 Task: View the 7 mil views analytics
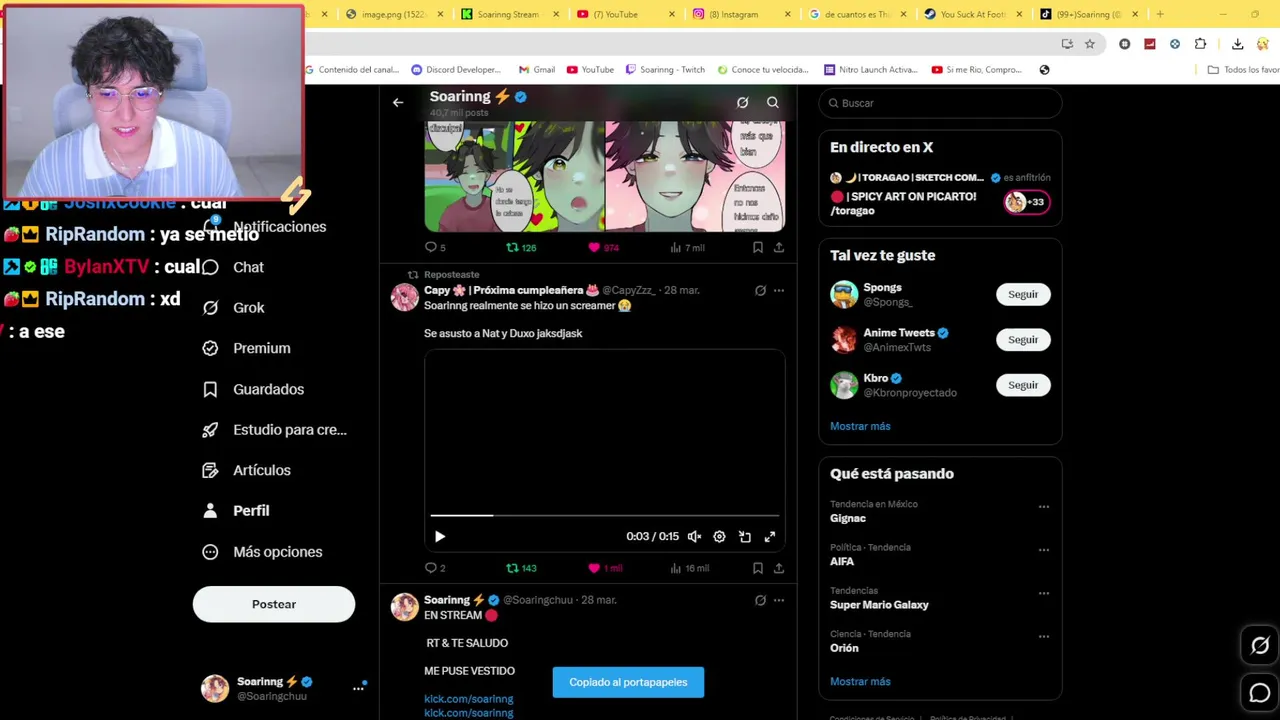687,247
